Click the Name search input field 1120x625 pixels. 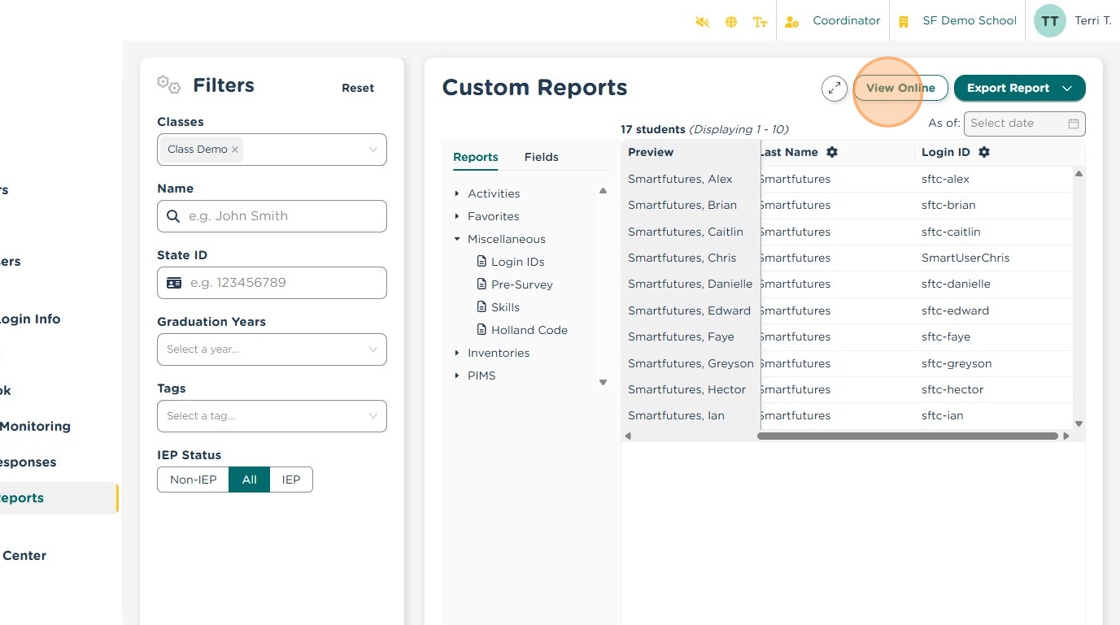click(x=280, y=216)
